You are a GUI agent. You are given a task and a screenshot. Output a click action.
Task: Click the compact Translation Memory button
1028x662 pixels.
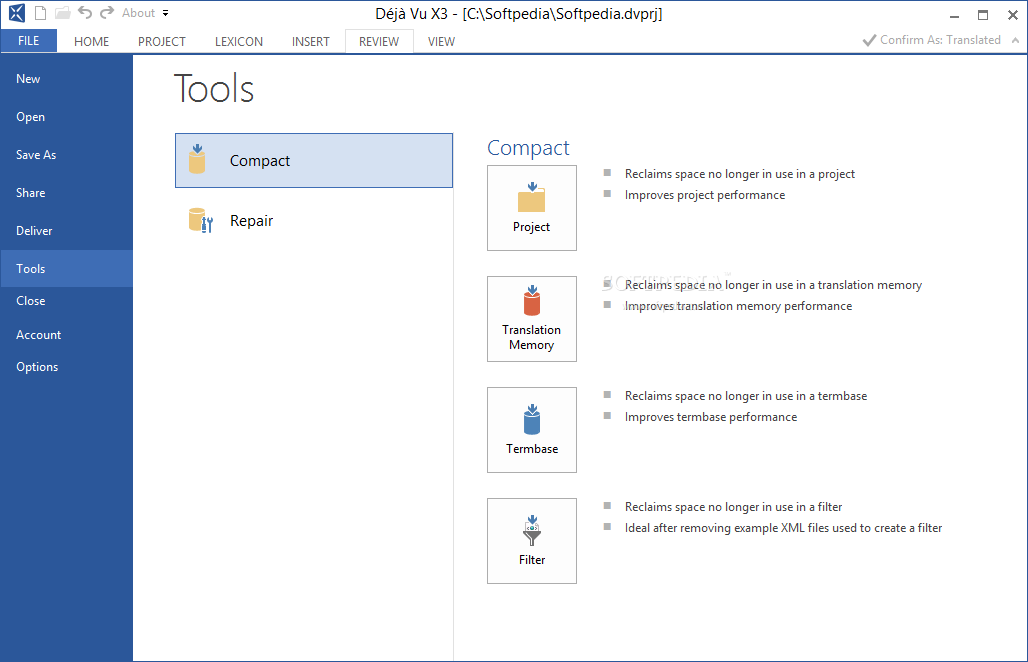click(x=532, y=319)
